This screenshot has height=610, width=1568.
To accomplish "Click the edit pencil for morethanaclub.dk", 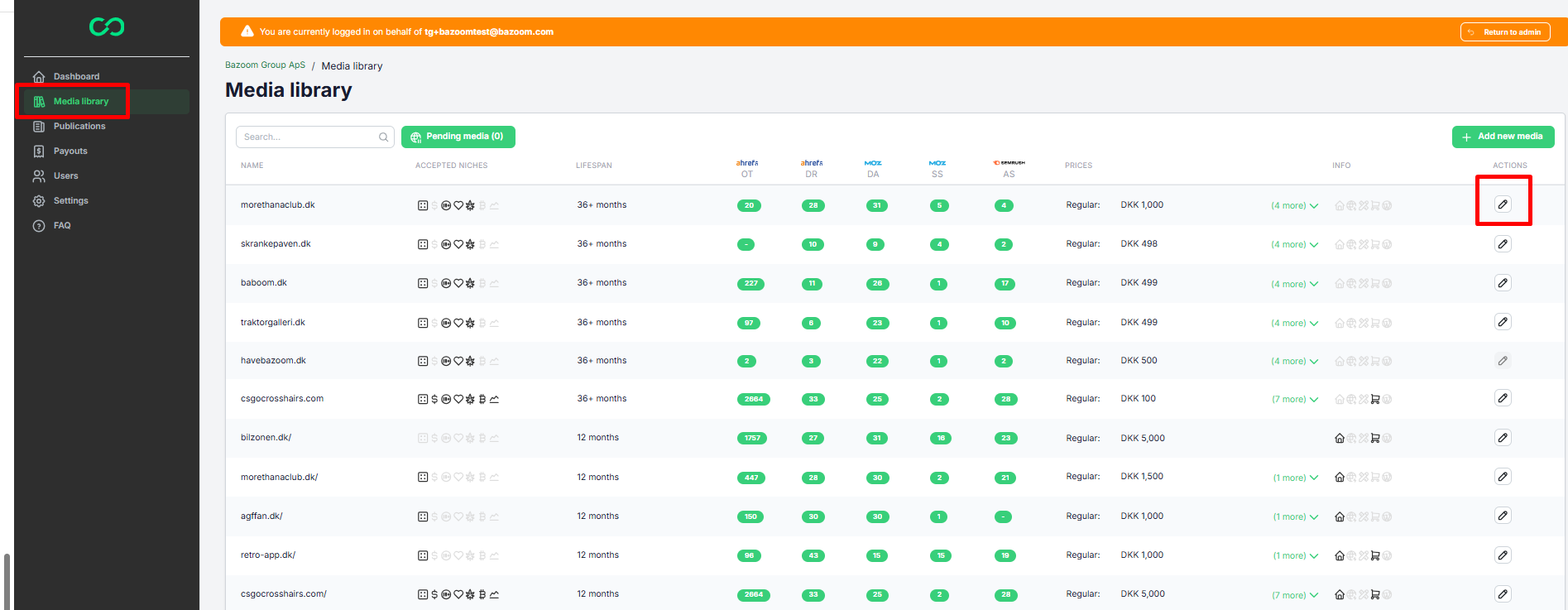I will point(1503,204).
